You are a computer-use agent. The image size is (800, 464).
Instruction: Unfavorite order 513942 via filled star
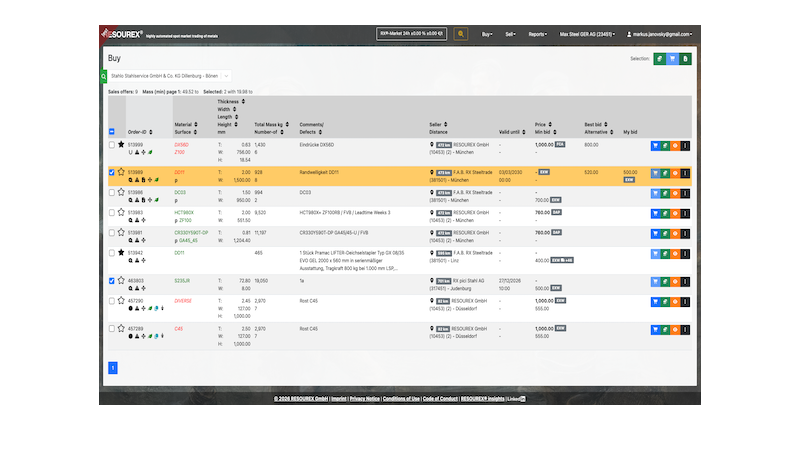121,252
